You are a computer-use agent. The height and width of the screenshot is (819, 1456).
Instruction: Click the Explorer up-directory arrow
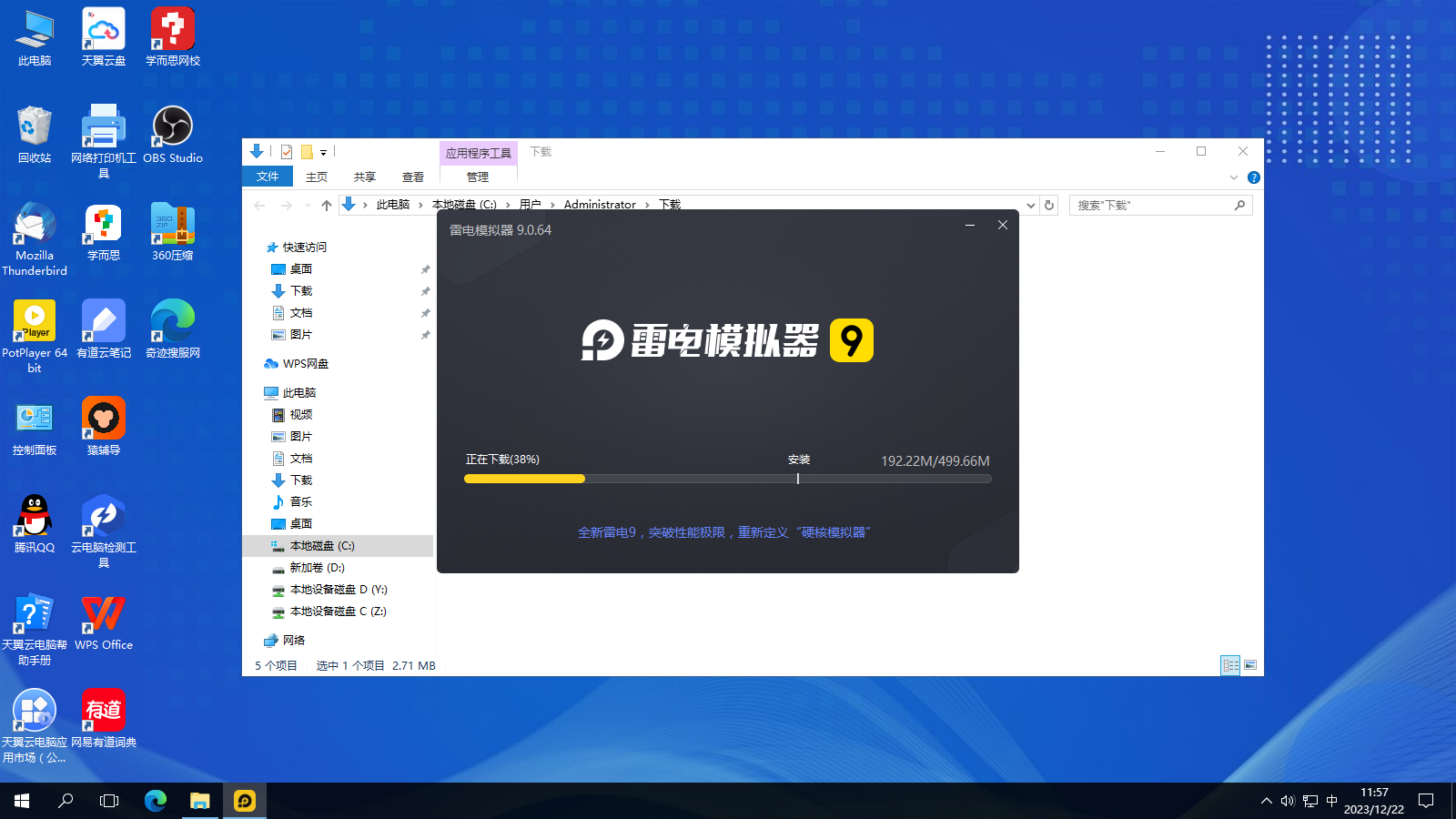click(x=327, y=206)
